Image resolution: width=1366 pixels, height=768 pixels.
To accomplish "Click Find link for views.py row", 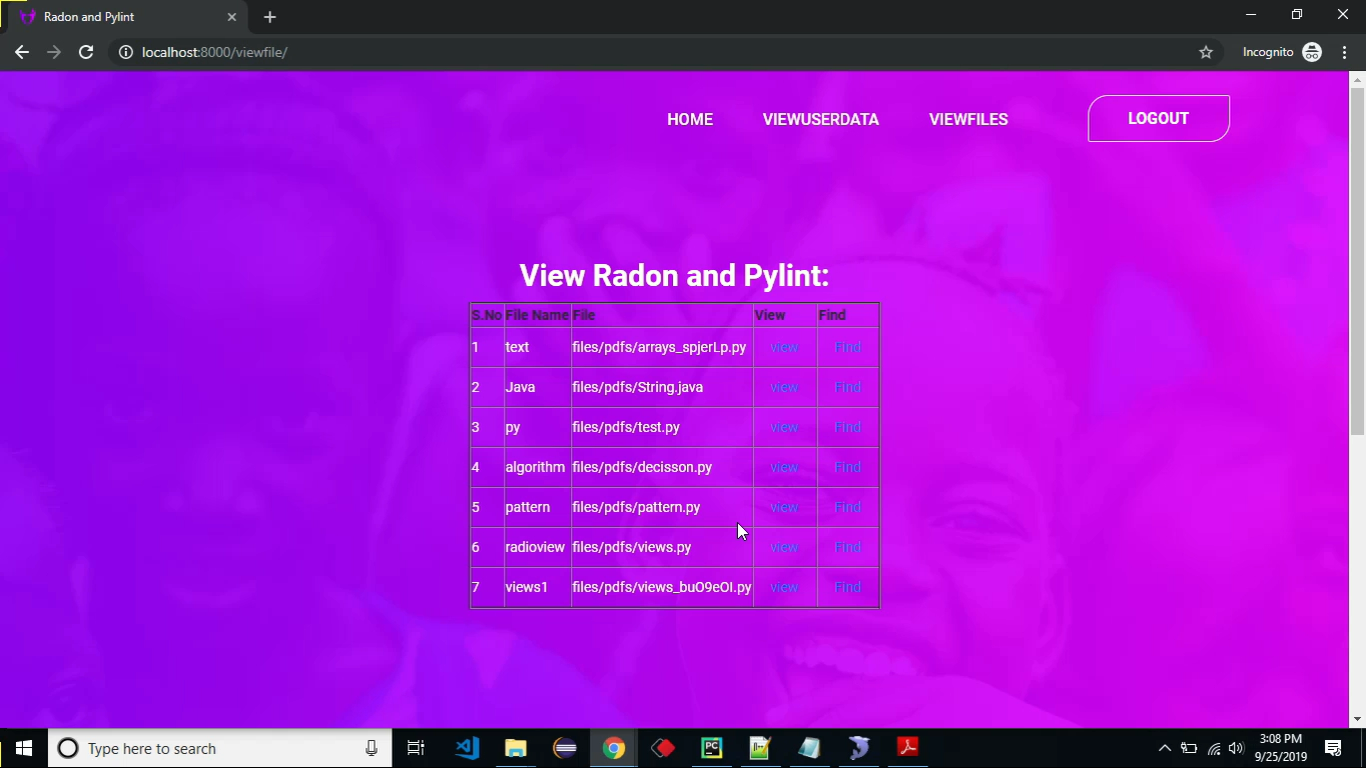I will tap(847, 547).
